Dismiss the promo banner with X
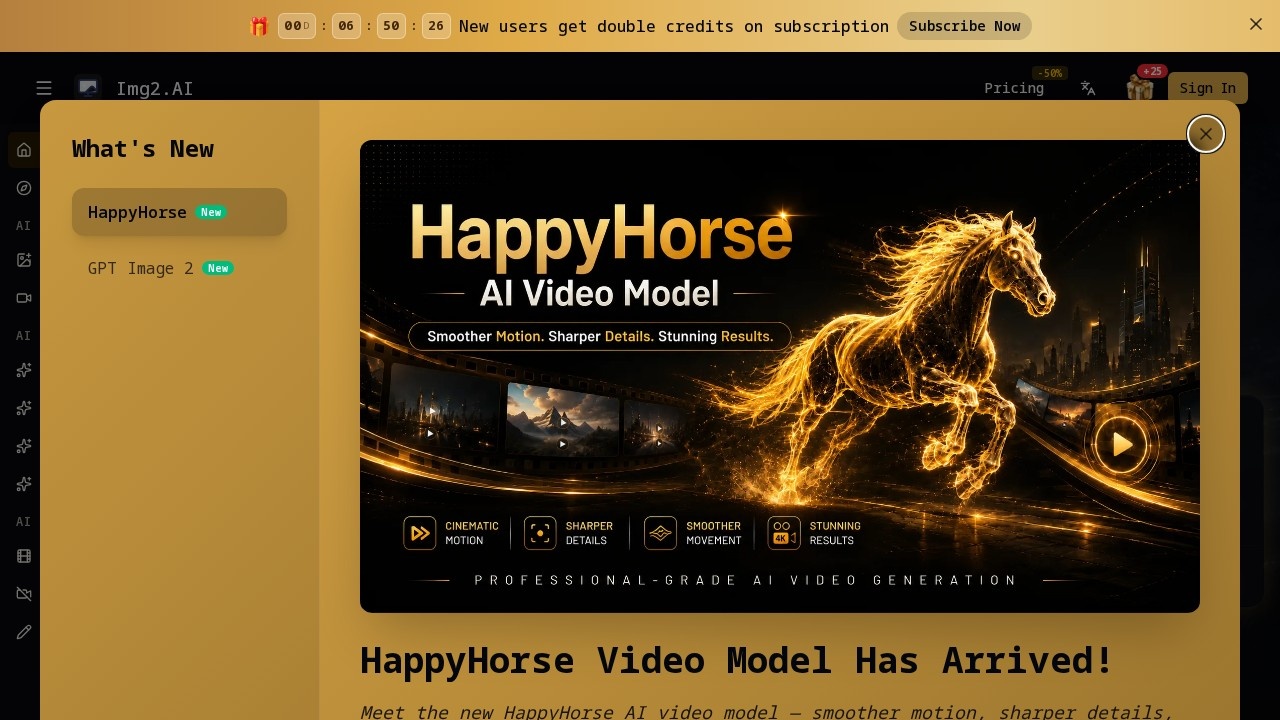Screen dimensions: 1280x720 pyautogui.click(x=1256, y=24)
